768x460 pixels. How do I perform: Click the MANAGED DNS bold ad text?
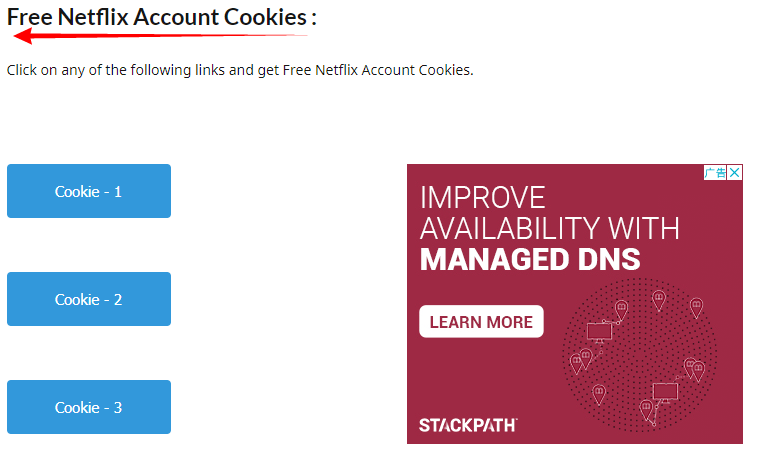click(x=530, y=260)
